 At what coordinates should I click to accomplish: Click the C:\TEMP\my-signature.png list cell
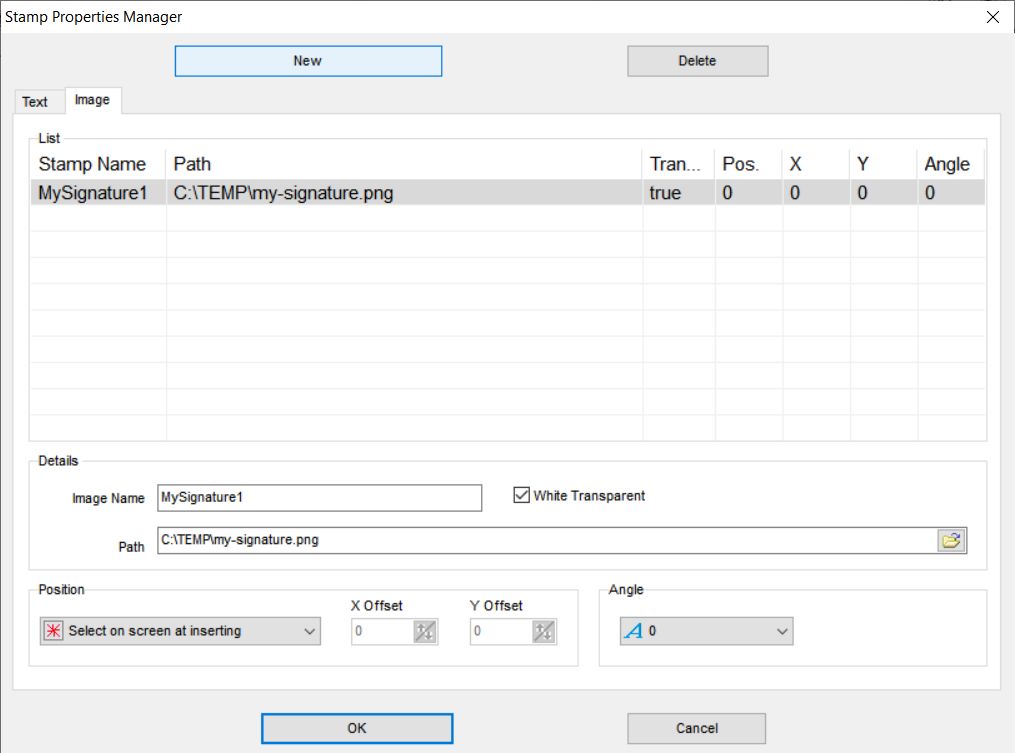click(404, 193)
